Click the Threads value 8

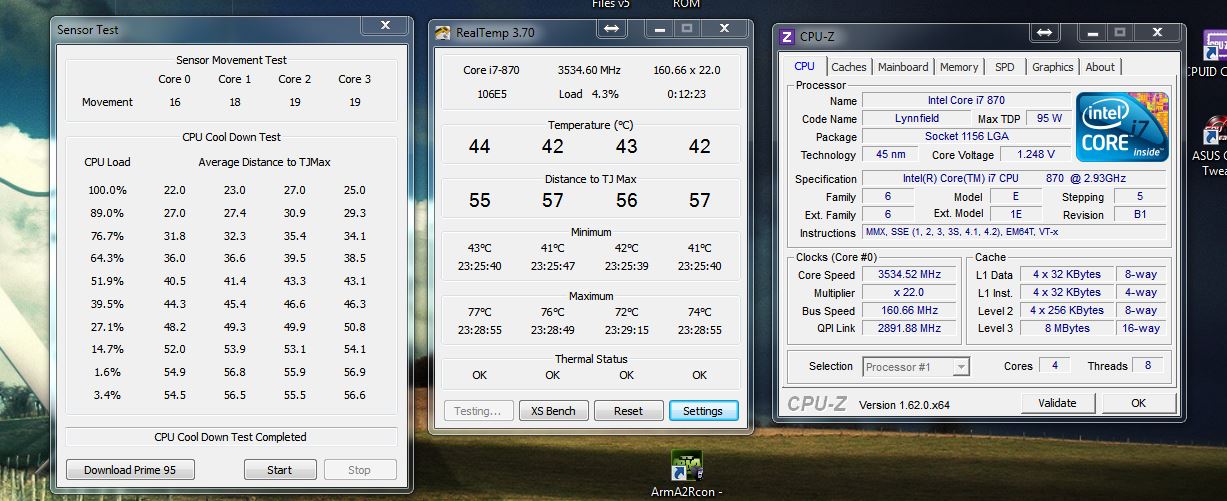click(x=1148, y=366)
